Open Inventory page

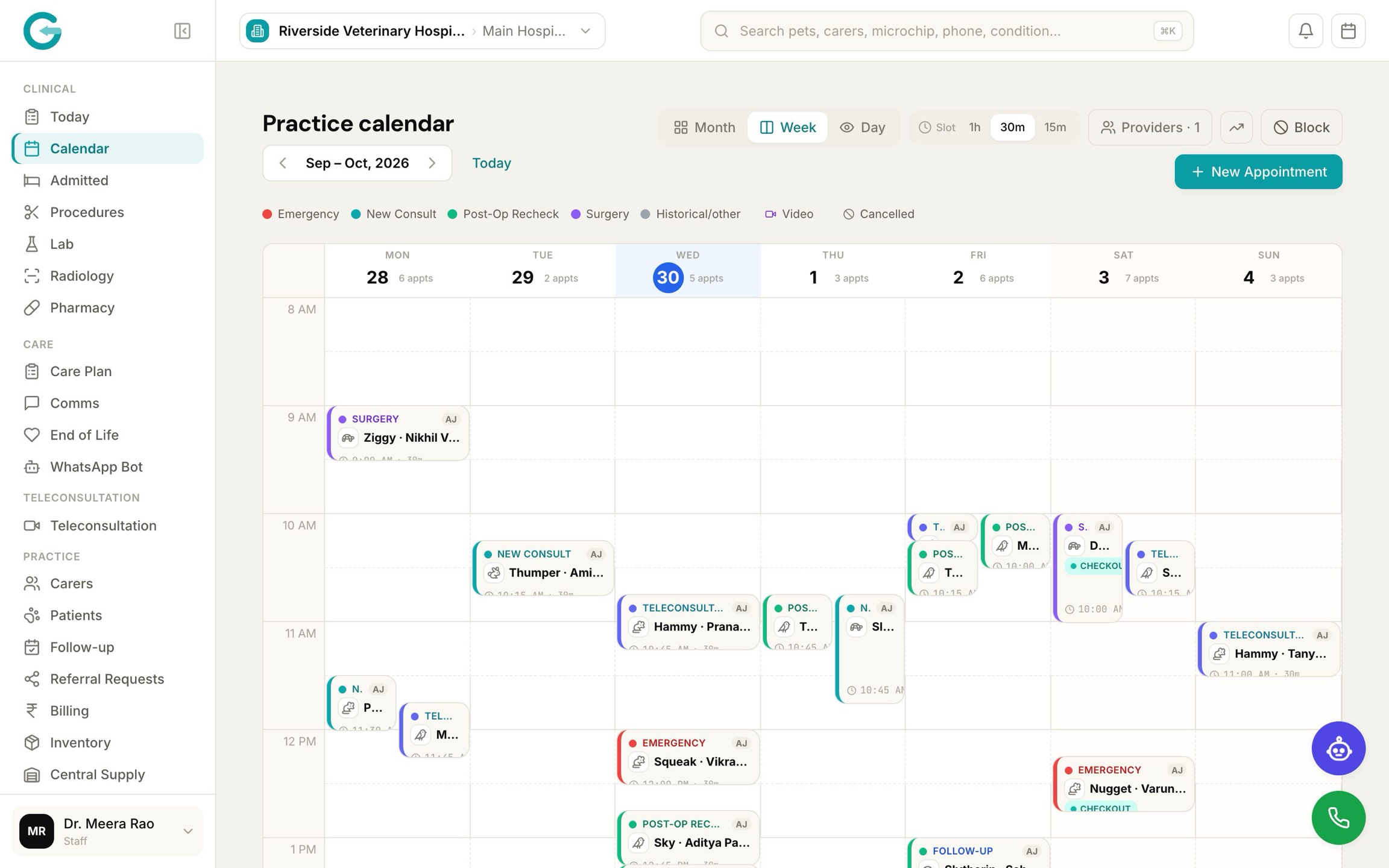(x=107, y=743)
